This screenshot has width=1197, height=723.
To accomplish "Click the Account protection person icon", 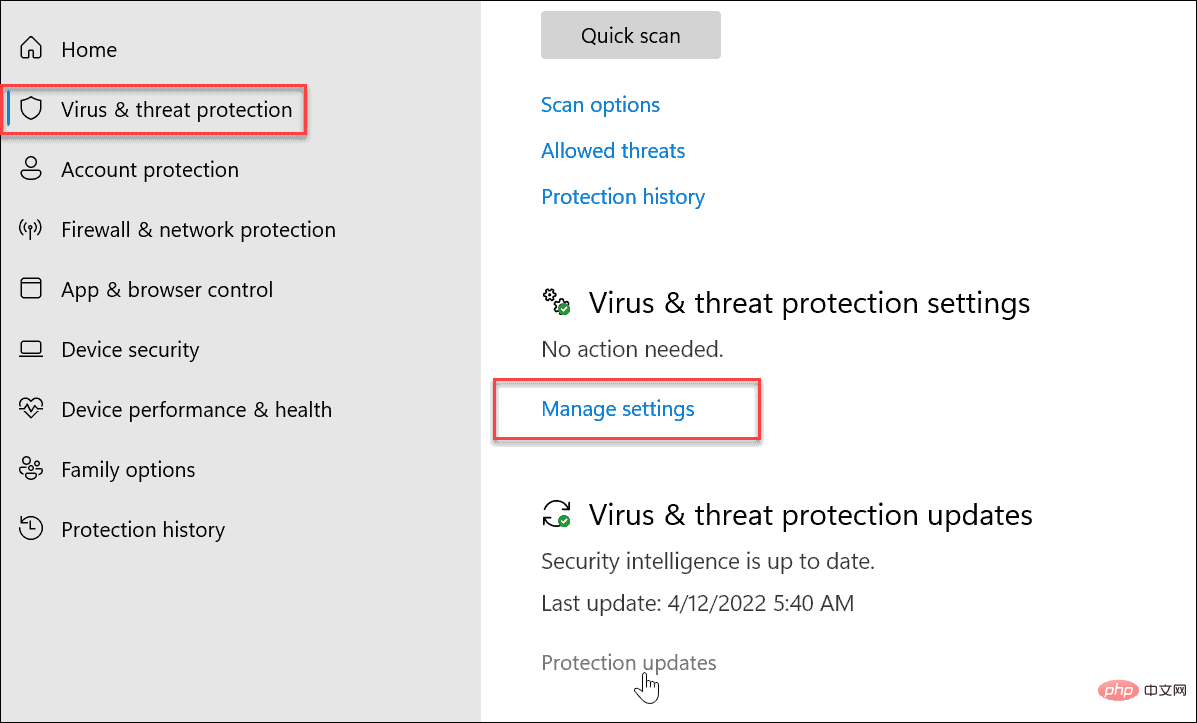I will [x=31, y=169].
